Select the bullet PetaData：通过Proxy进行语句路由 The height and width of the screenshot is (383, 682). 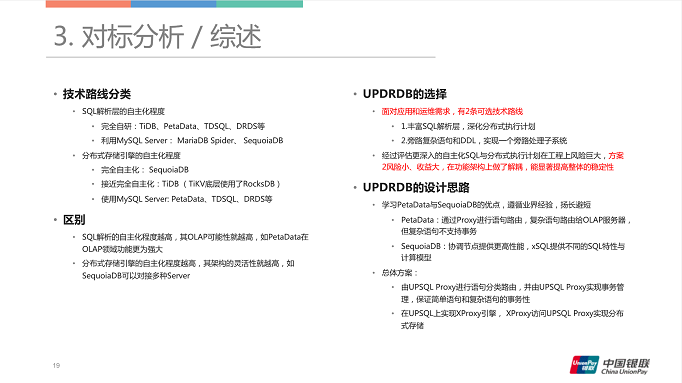516,226
